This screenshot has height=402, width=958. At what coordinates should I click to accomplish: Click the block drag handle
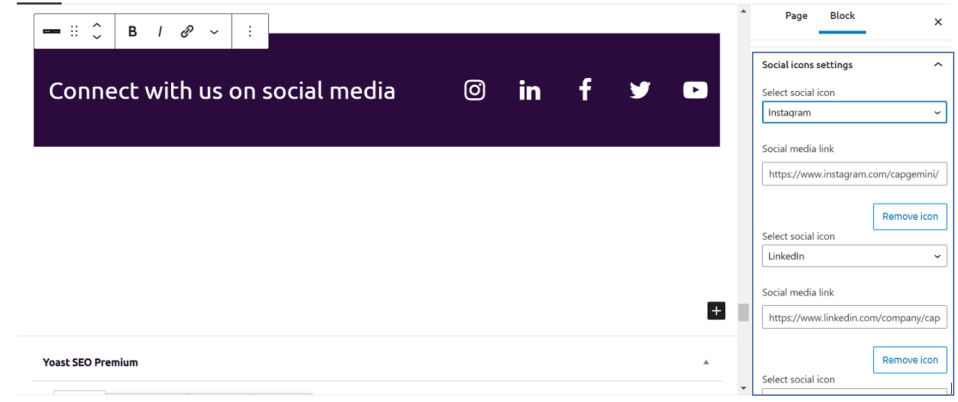(74, 32)
